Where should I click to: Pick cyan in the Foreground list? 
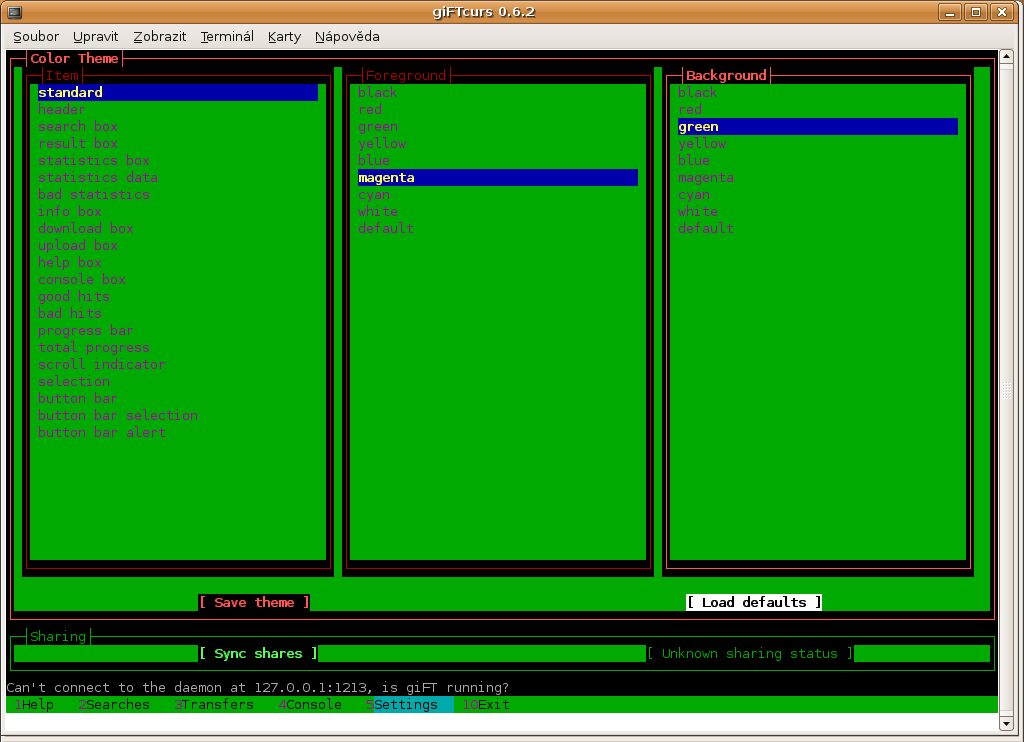374,194
